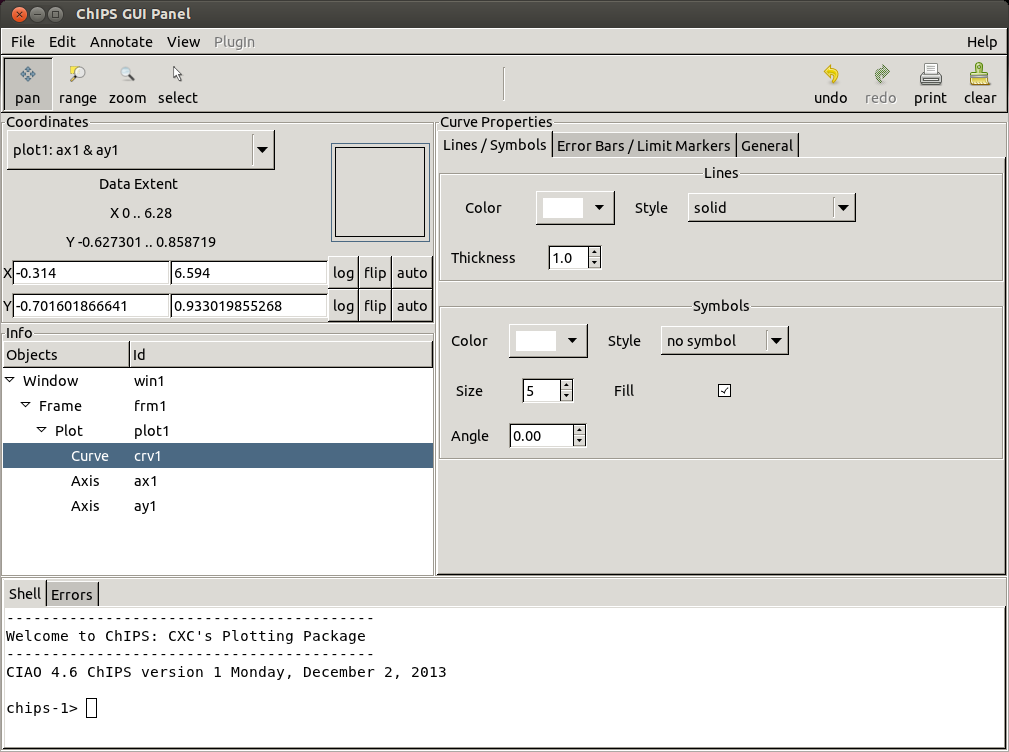Click inside the Y minimum value field

(90, 305)
